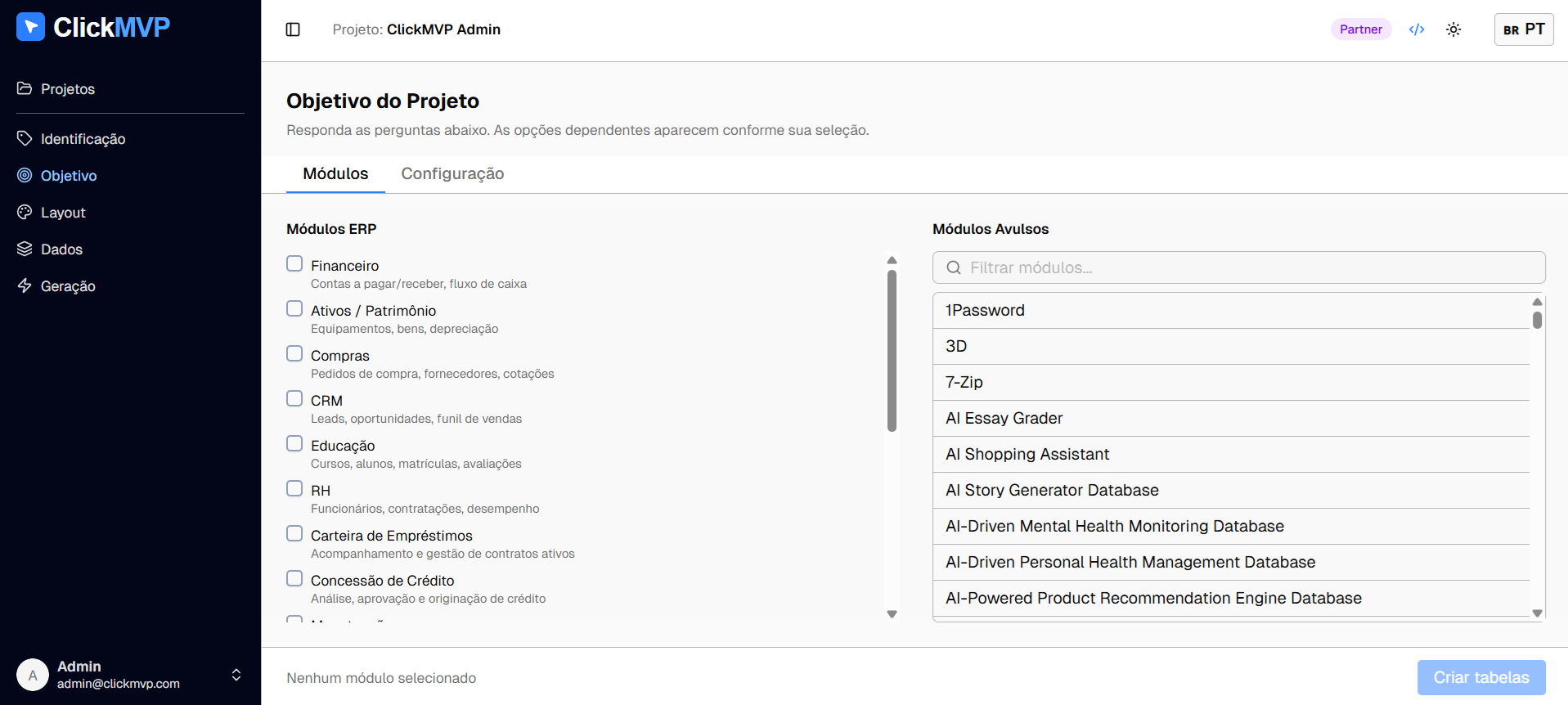Image resolution: width=1568 pixels, height=705 pixels.
Task: Open Geração lightning icon in sidebar
Action: tap(25, 285)
